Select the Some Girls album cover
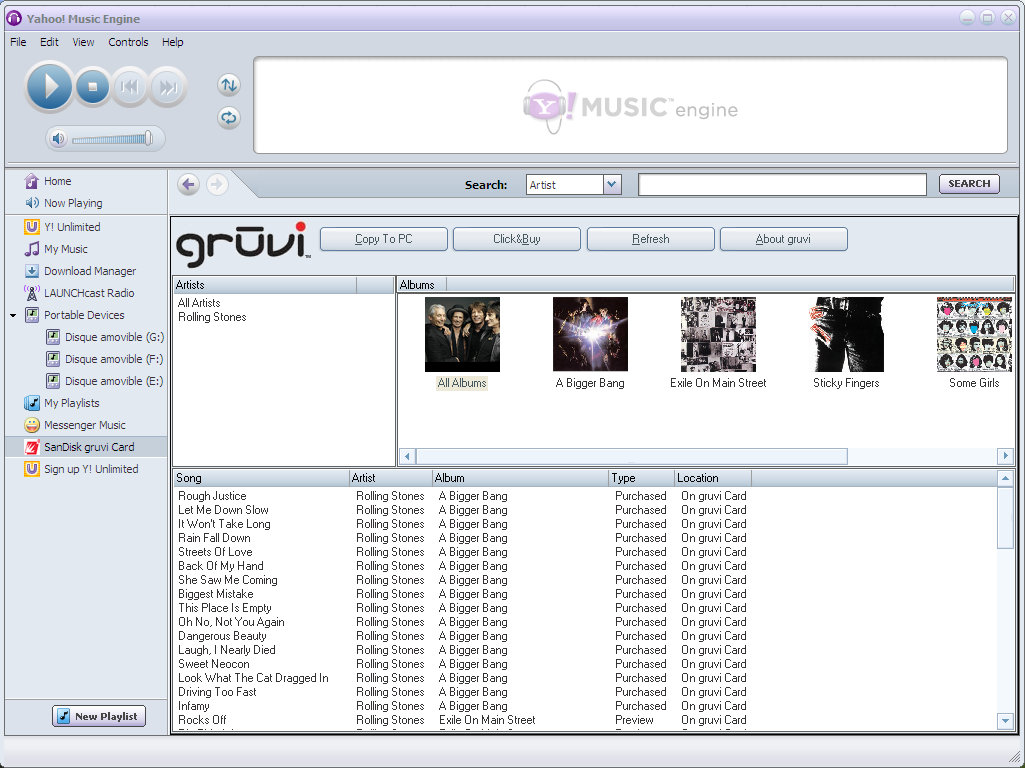 (x=974, y=335)
